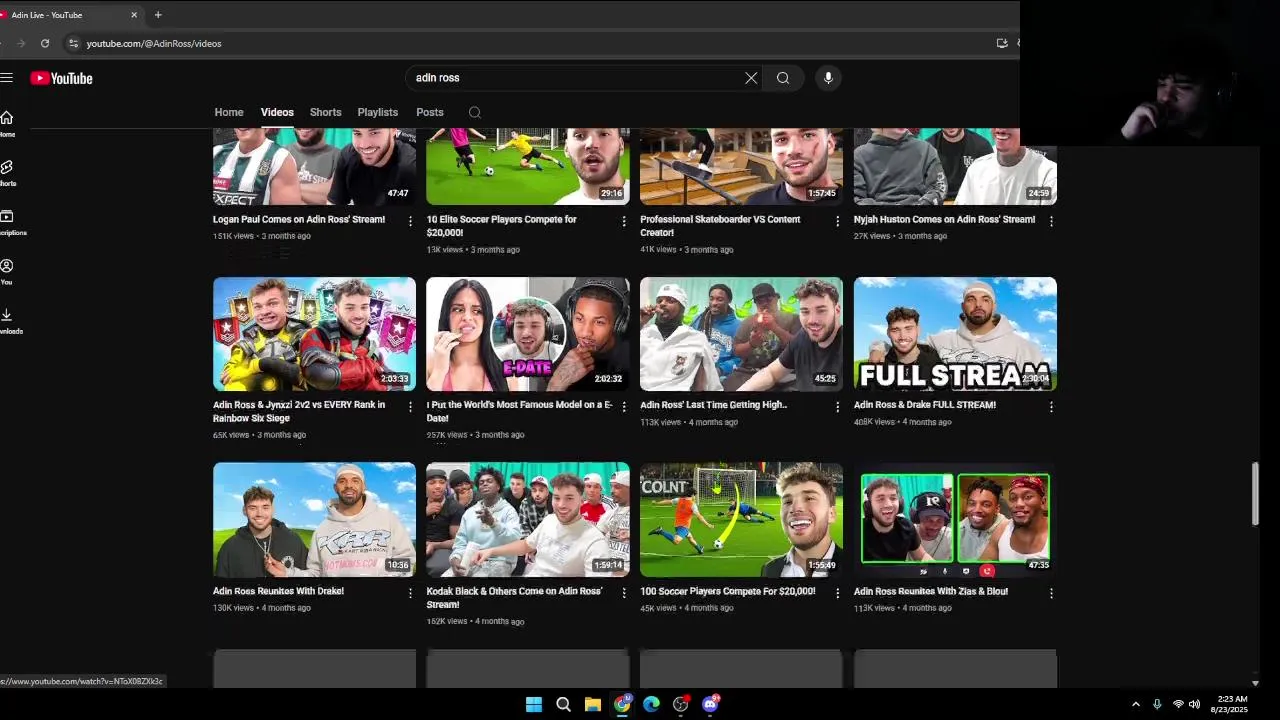Open File Explorer from the taskbar
The width and height of the screenshot is (1280, 720).
[x=592, y=704]
